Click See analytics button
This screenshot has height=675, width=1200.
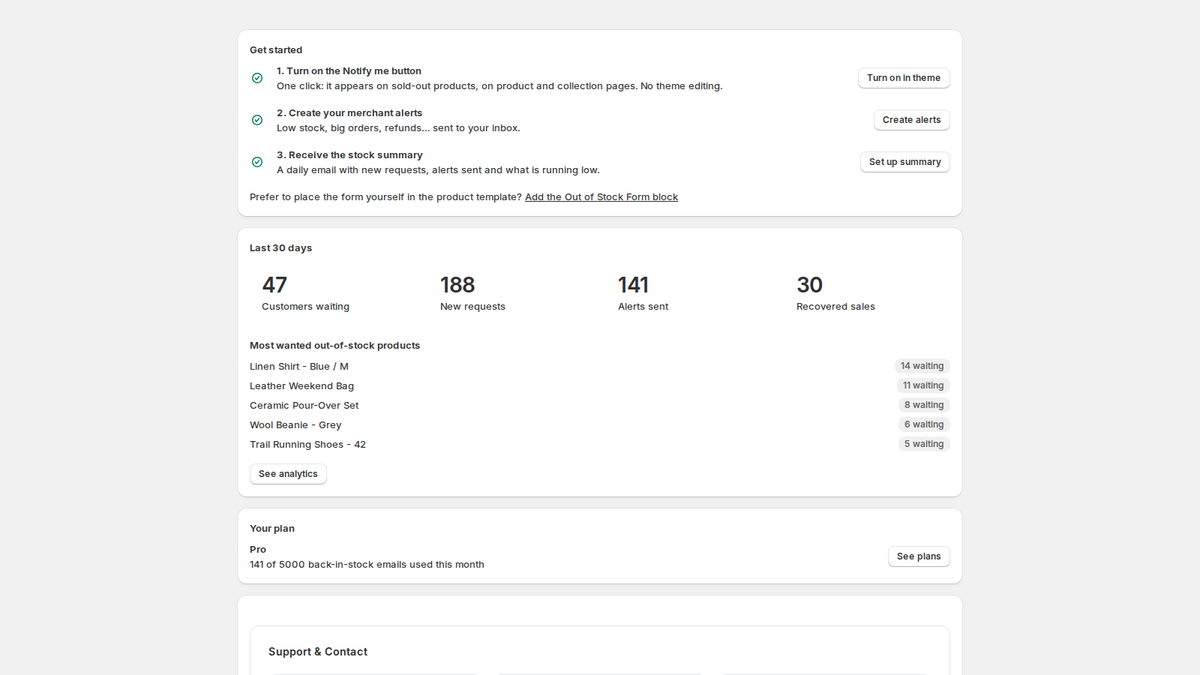click(288, 474)
